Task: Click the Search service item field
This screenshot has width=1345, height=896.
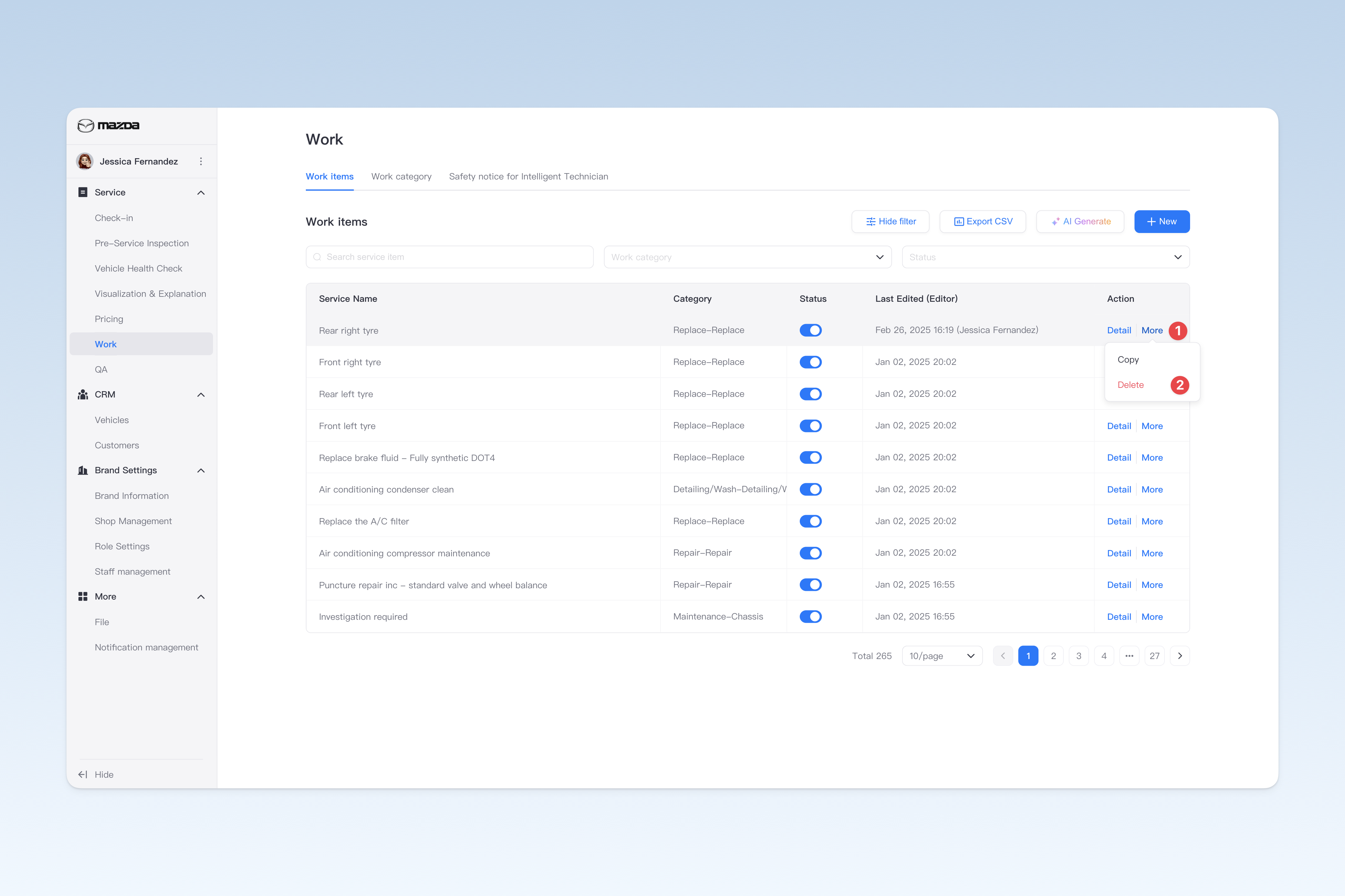Action: 449,257
